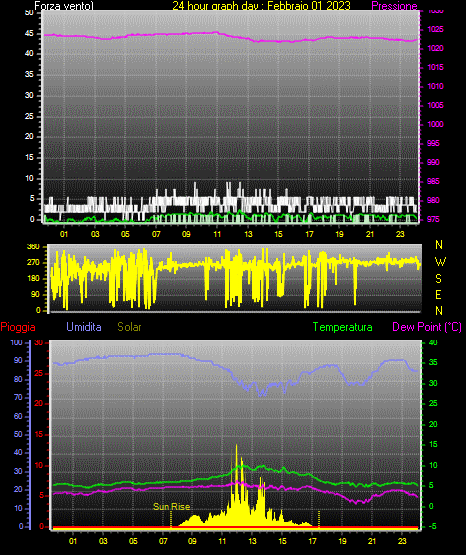Click the red 'Pioggia' legend label
This screenshot has width=466, height=555.
18,327
